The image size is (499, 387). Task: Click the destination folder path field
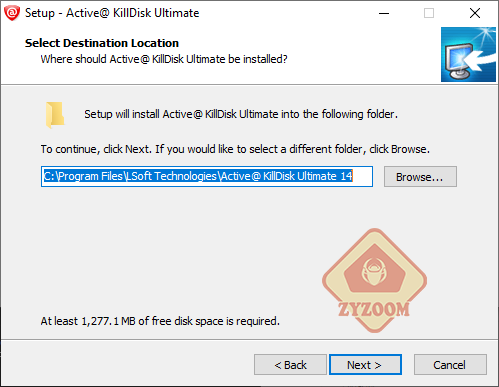point(207,176)
